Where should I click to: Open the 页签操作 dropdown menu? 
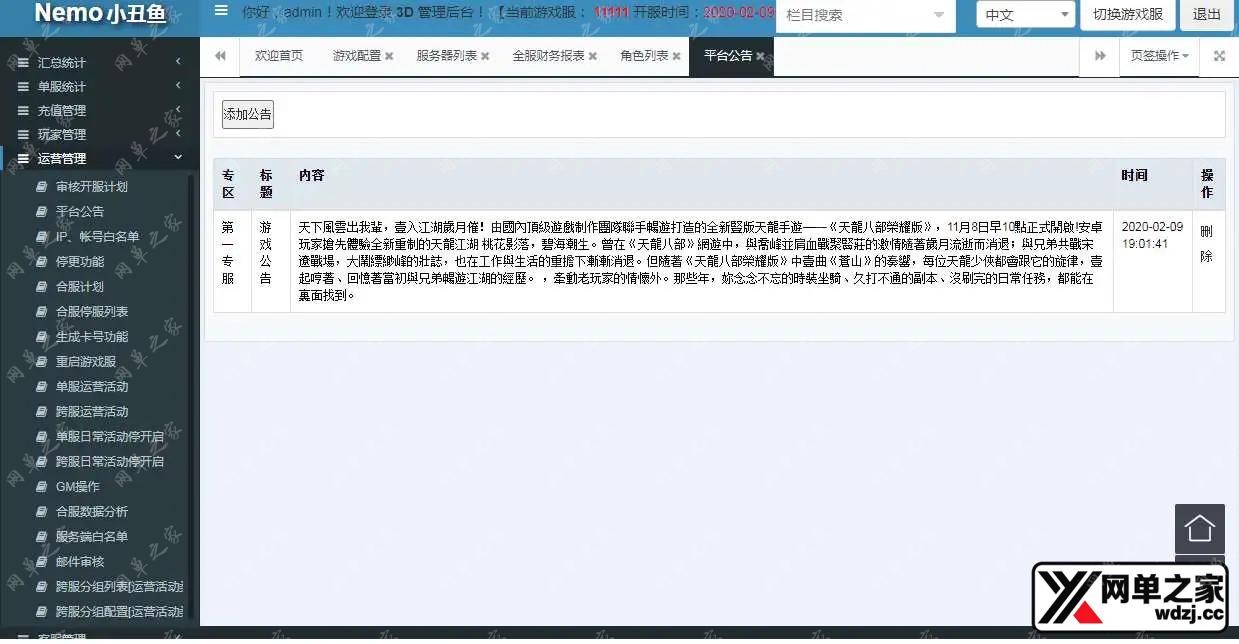coord(1156,55)
